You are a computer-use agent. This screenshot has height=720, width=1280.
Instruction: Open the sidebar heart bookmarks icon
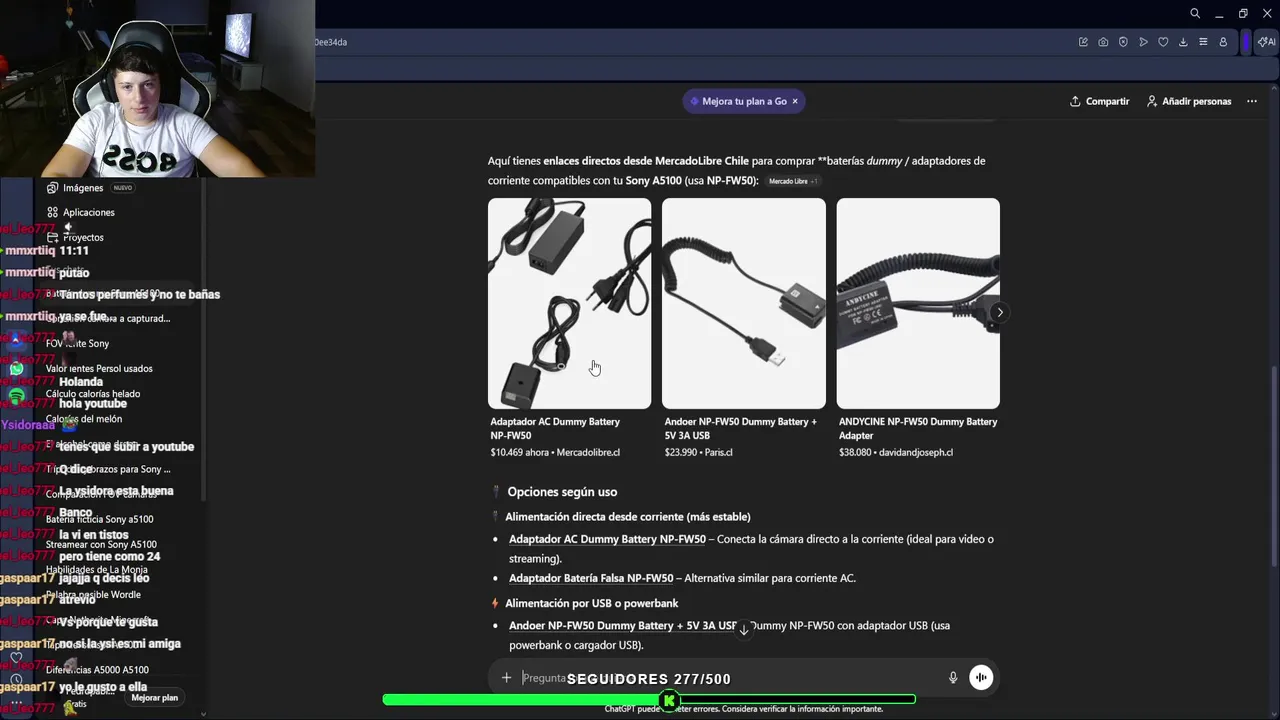(x=16, y=657)
